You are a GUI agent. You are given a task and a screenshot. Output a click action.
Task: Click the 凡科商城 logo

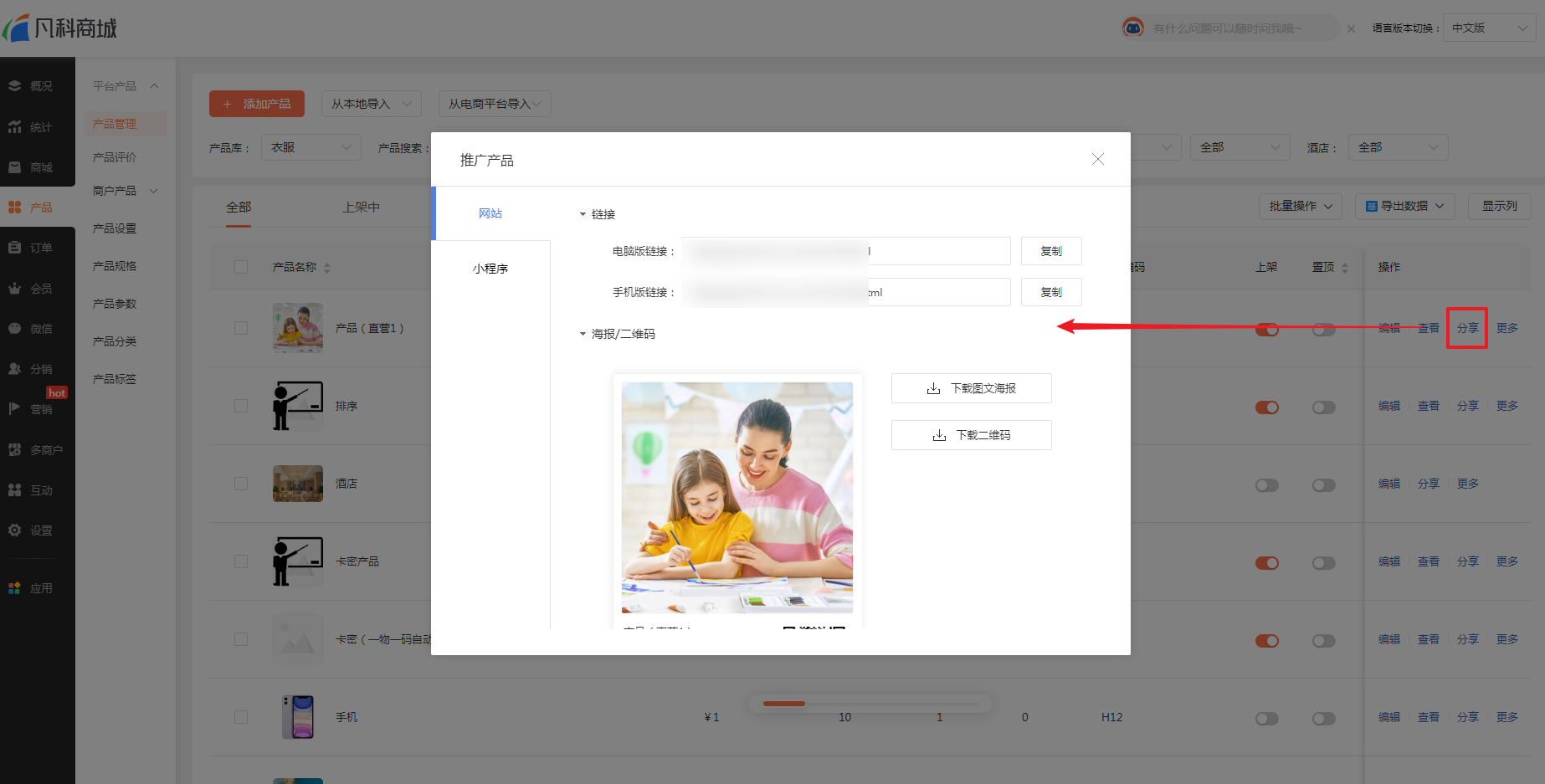(x=59, y=28)
